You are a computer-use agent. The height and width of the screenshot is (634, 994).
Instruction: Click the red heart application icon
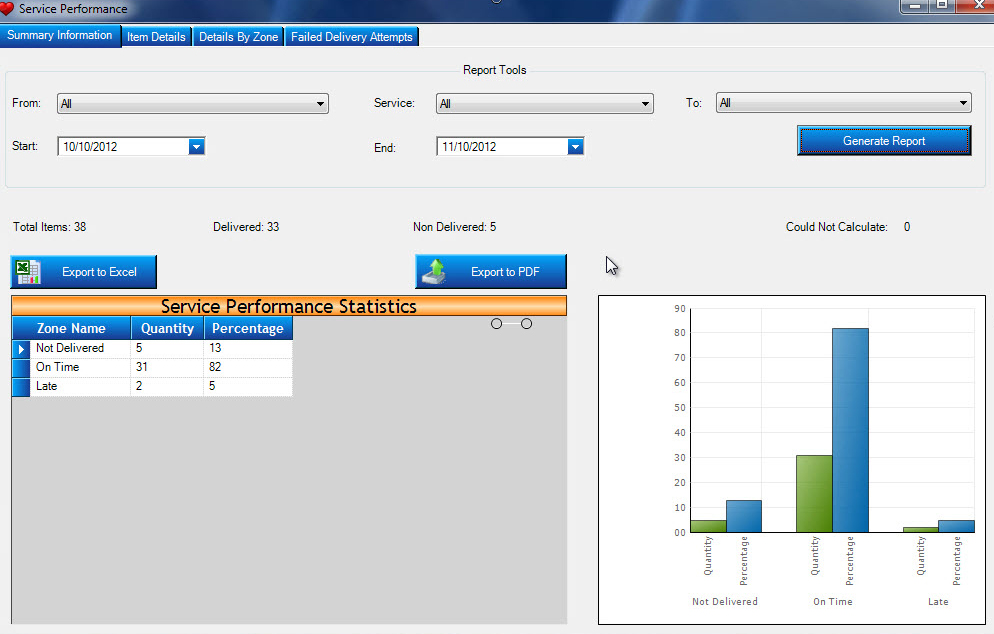click(8, 9)
